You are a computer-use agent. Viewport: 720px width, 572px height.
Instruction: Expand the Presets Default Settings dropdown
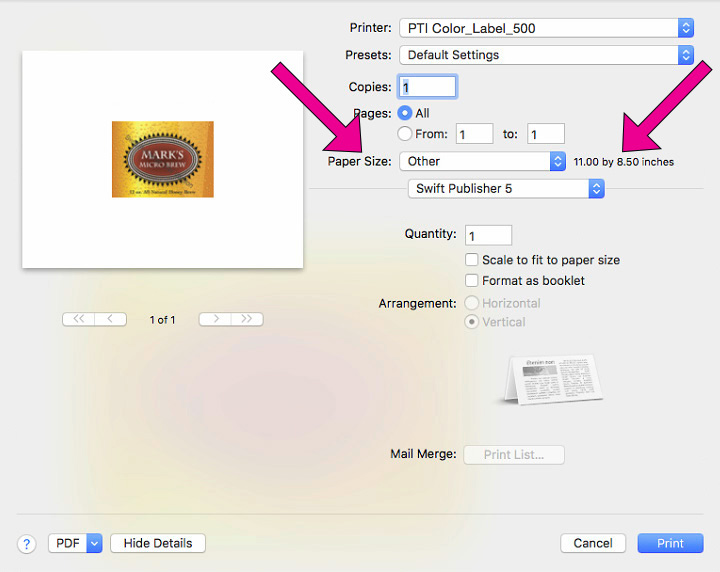pyautogui.click(x=546, y=55)
